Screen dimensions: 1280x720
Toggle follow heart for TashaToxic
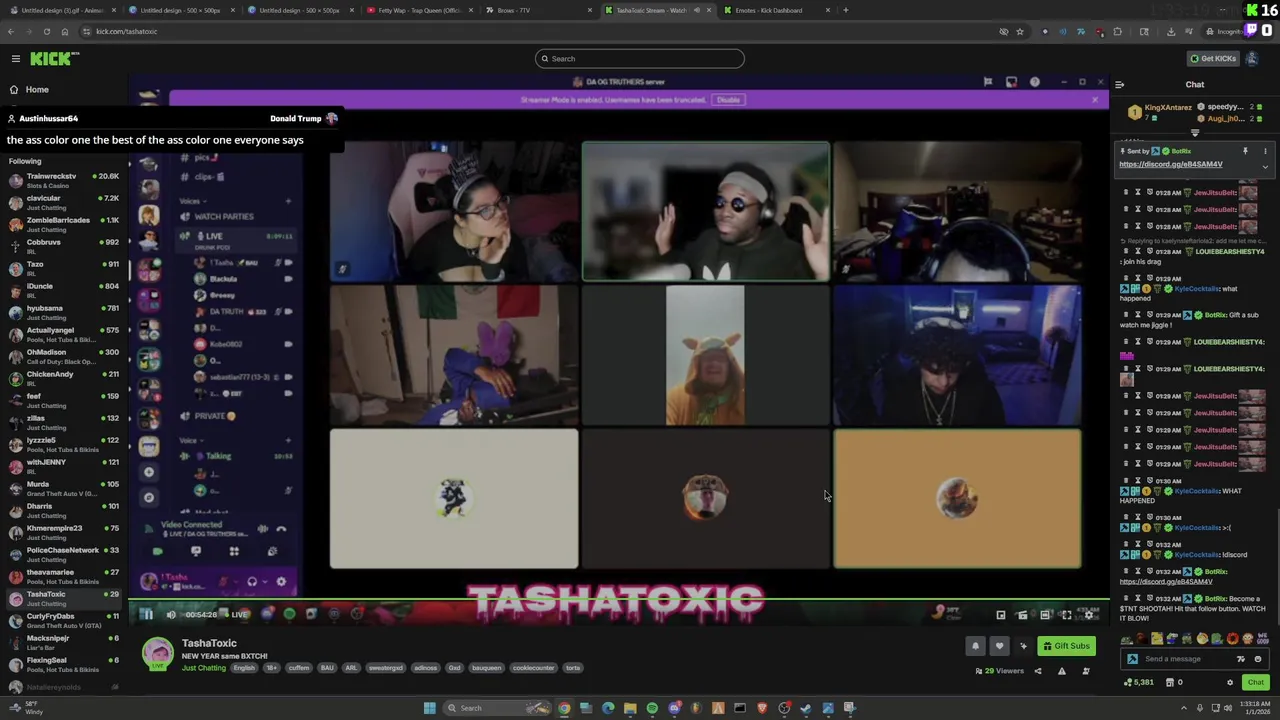(x=999, y=646)
